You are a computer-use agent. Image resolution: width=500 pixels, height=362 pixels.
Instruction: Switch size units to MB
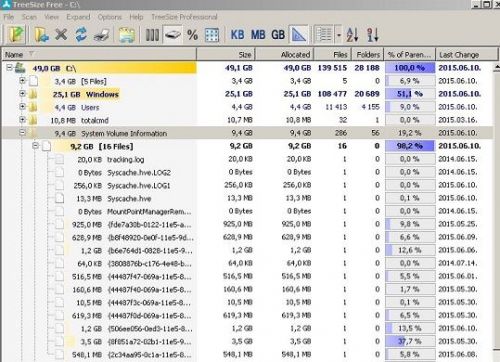coord(258,35)
